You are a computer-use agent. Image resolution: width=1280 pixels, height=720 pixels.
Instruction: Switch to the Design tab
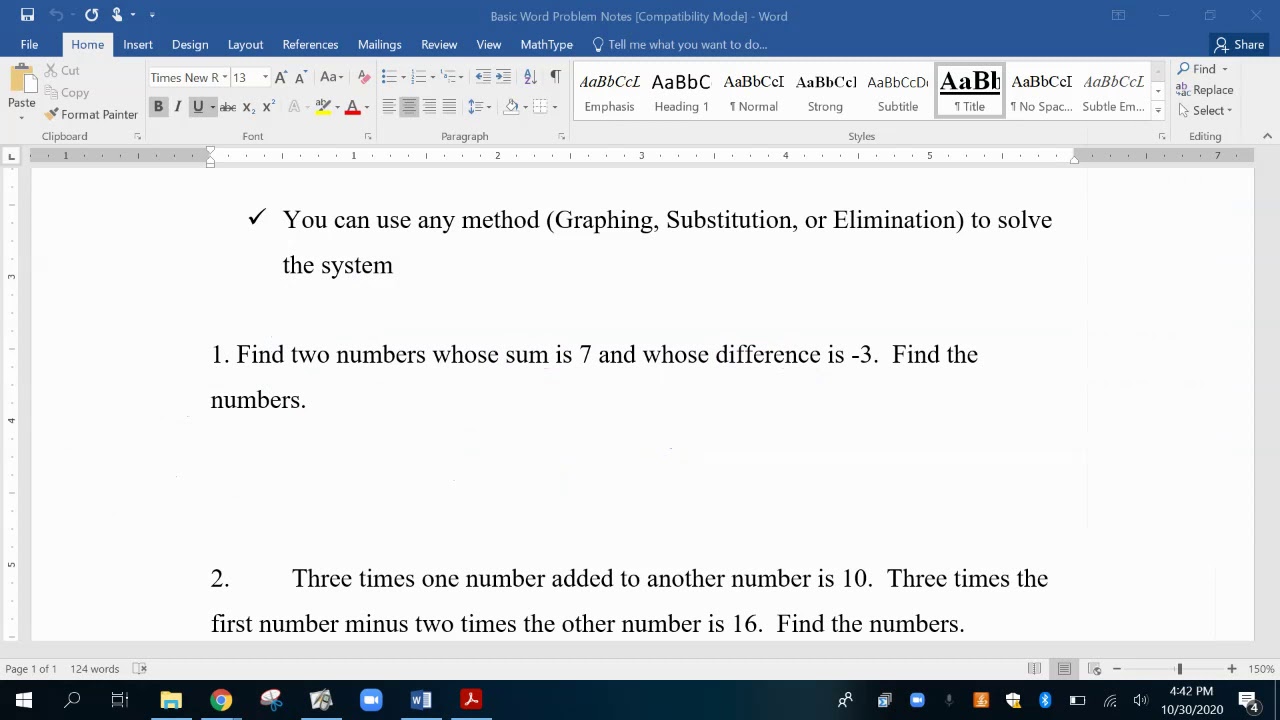(190, 44)
